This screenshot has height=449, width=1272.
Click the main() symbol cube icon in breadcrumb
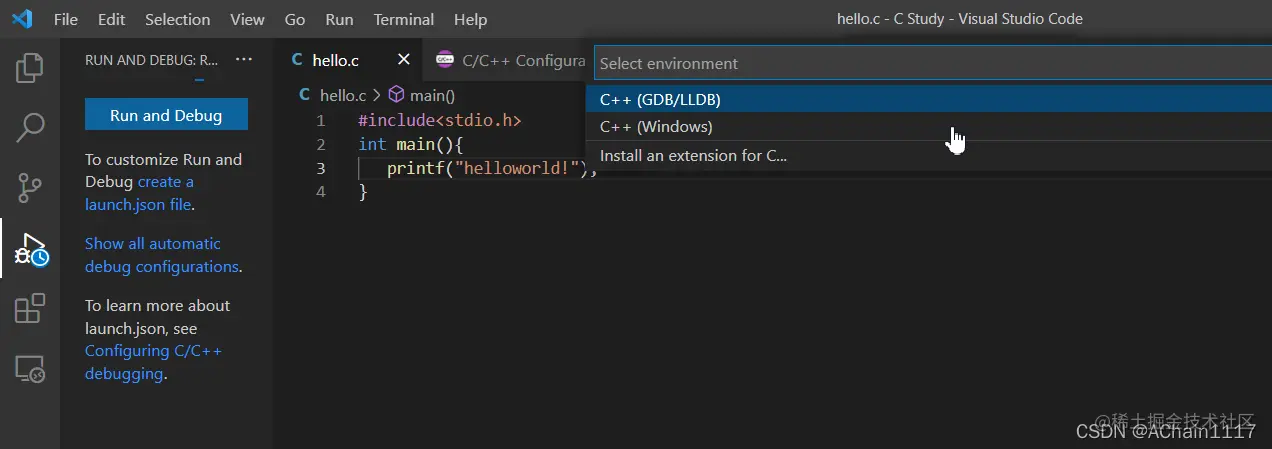tap(396, 95)
